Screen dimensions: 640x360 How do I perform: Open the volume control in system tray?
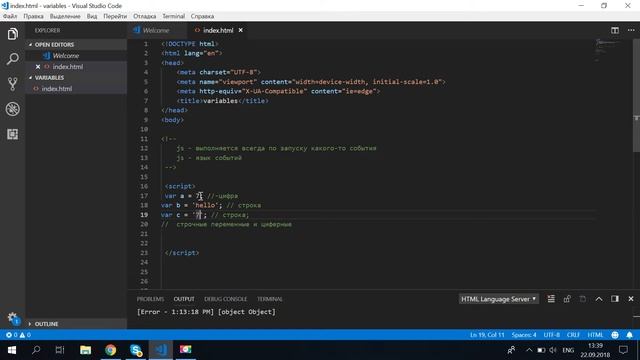(x=553, y=350)
